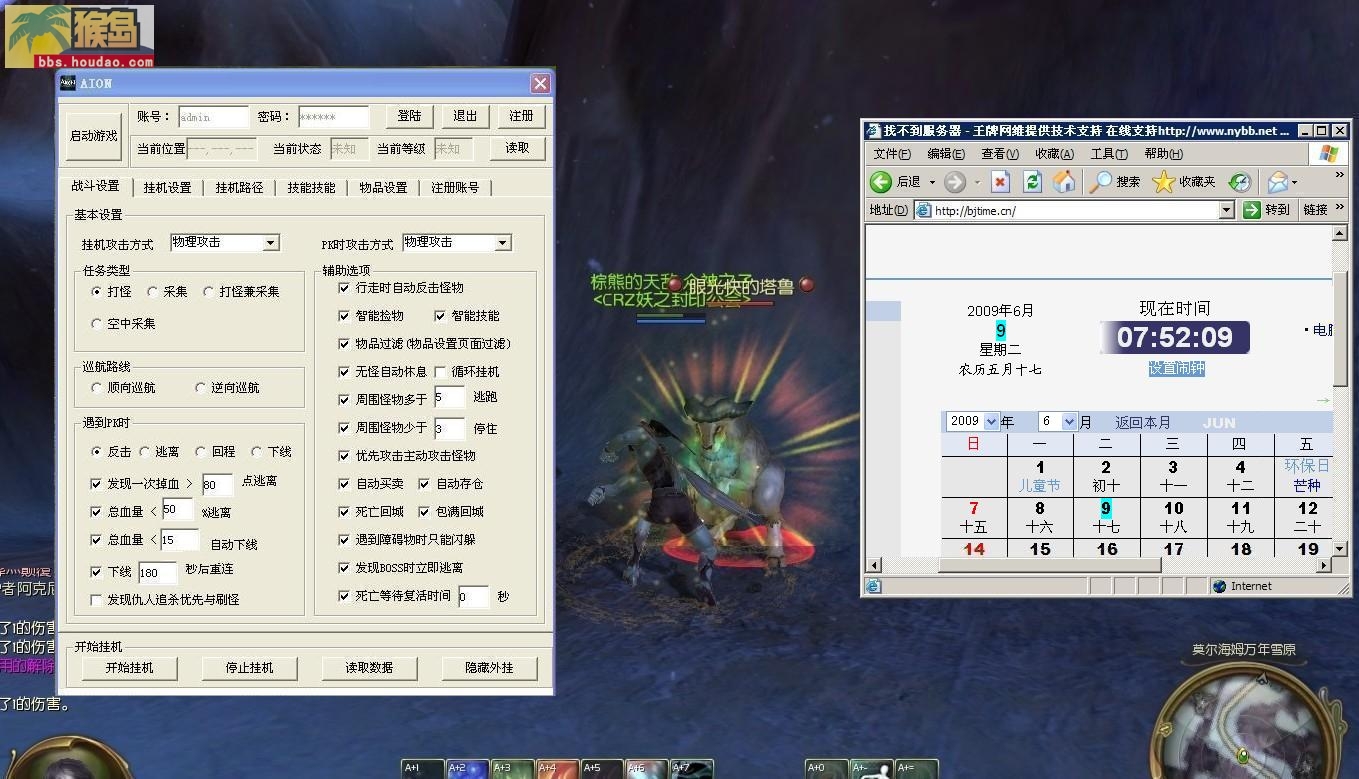Open Mail button dropdown arrow
Image resolution: width=1359 pixels, height=779 pixels.
(x=1294, y=182)
